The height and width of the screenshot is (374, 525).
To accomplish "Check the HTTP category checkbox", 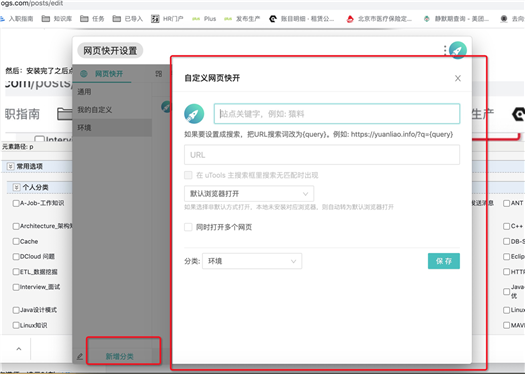I will [x=507, y=272].
